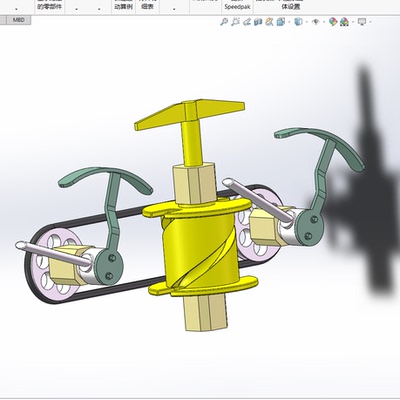This screenshot has width=400, height=400.
Task: Expand the Hide/Show Items dropdown arrow
Action: coord(324,22)
